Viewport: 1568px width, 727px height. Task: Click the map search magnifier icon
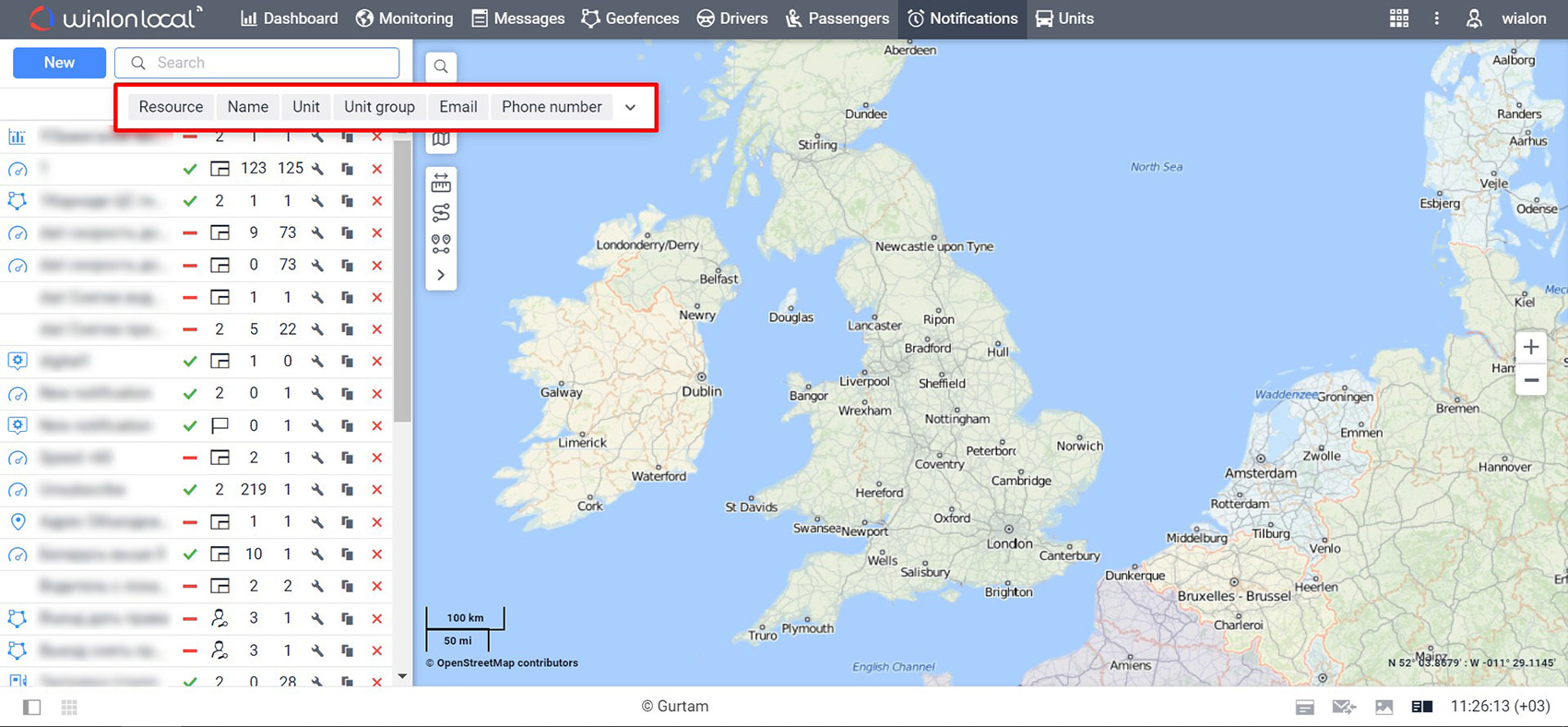point(441,66)
